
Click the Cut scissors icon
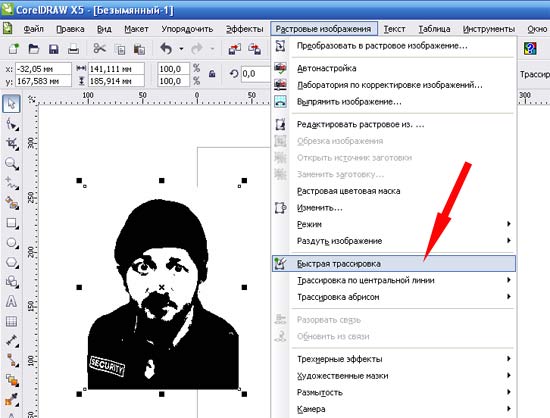(x=100, y=49)
